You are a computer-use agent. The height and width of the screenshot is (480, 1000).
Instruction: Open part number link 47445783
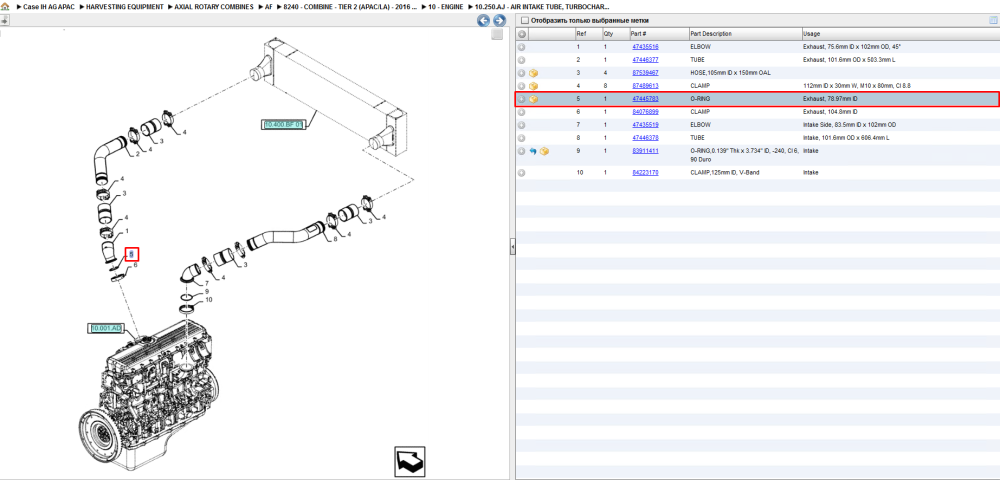[x=645, y=99]
